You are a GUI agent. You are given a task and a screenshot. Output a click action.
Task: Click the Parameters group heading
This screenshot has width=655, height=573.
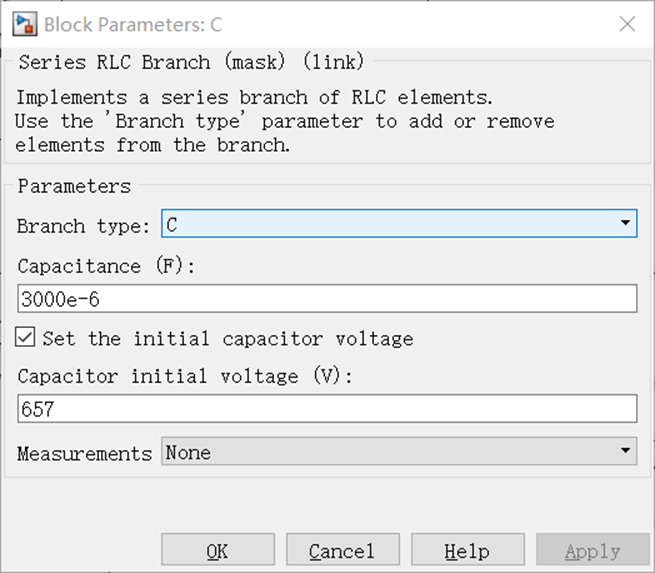tap(74, 186)
